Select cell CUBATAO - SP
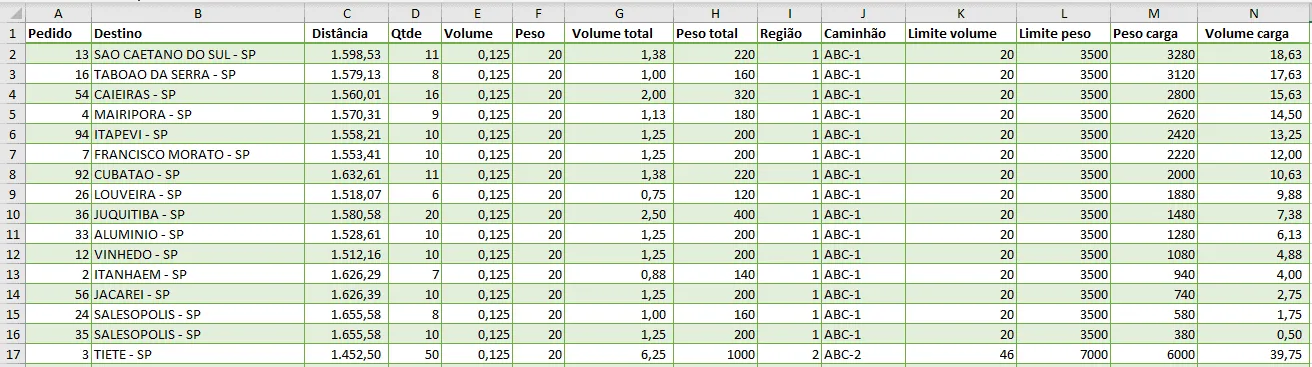Screen dimensions: 1312x367 tap(199, 174)
